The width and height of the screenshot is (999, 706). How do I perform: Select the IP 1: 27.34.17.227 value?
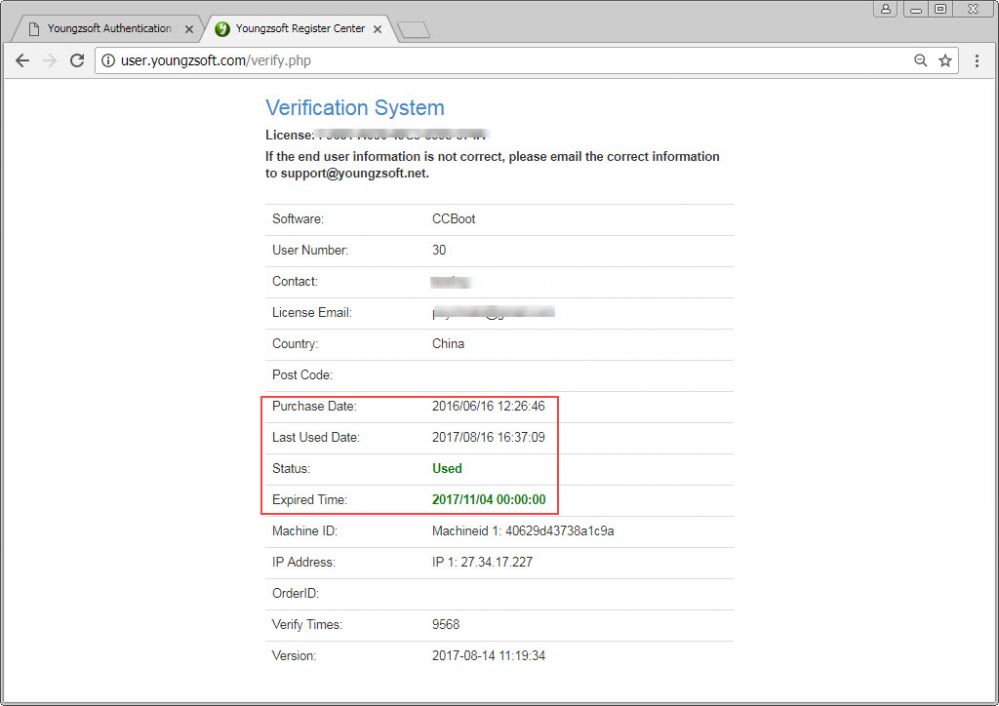tap(482, 562)
